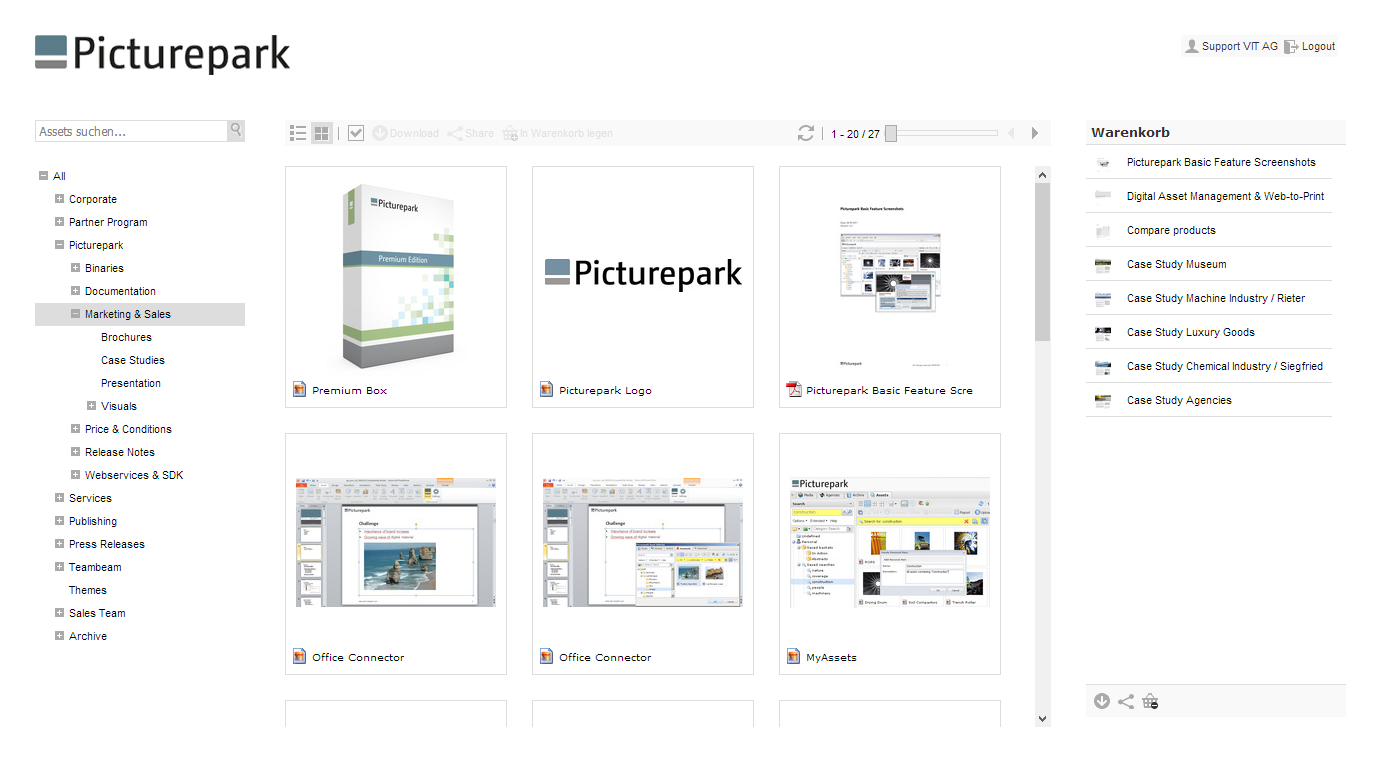The width and height of the screenshot is (1381, 762).
Task: Open Digital Asset Management & Web-to-Print basket item
Action: tap(1225, 196)
